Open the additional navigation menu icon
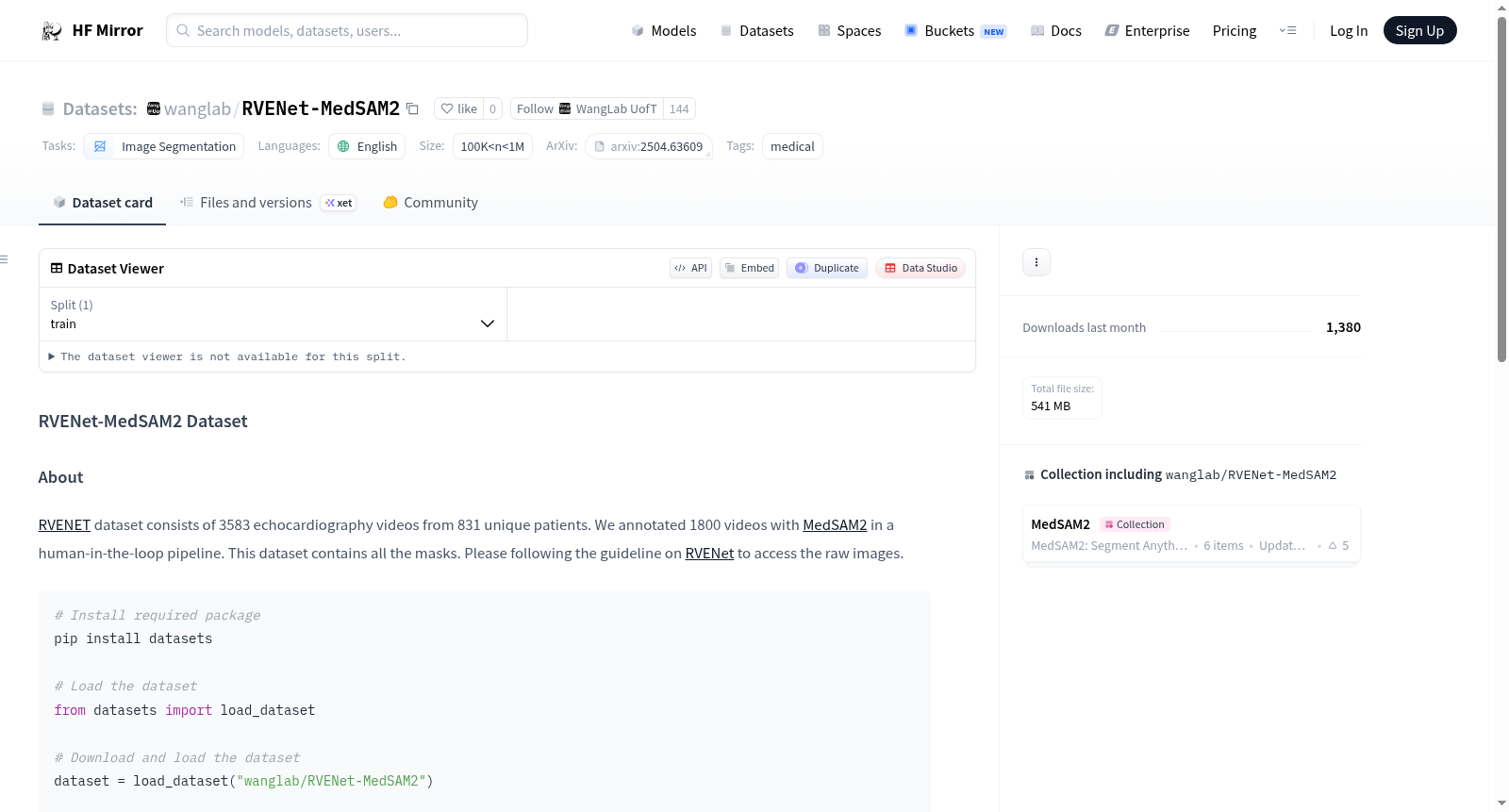The image size is (1509, 812). tap(1287, 31)
